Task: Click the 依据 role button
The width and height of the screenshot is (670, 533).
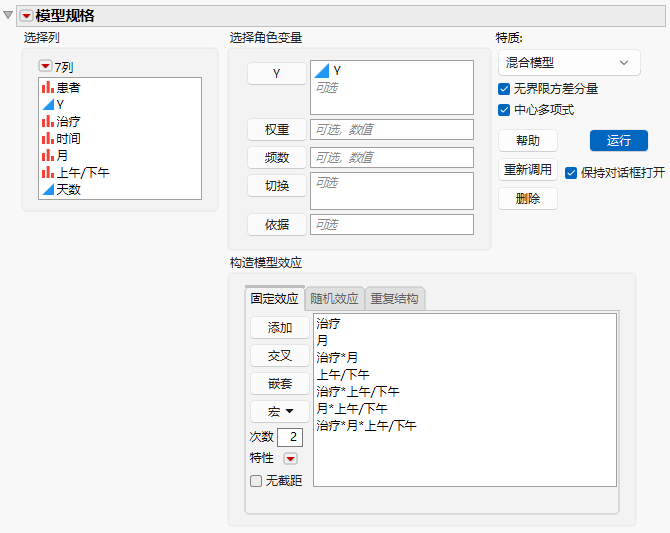Action: coord(276,224)
